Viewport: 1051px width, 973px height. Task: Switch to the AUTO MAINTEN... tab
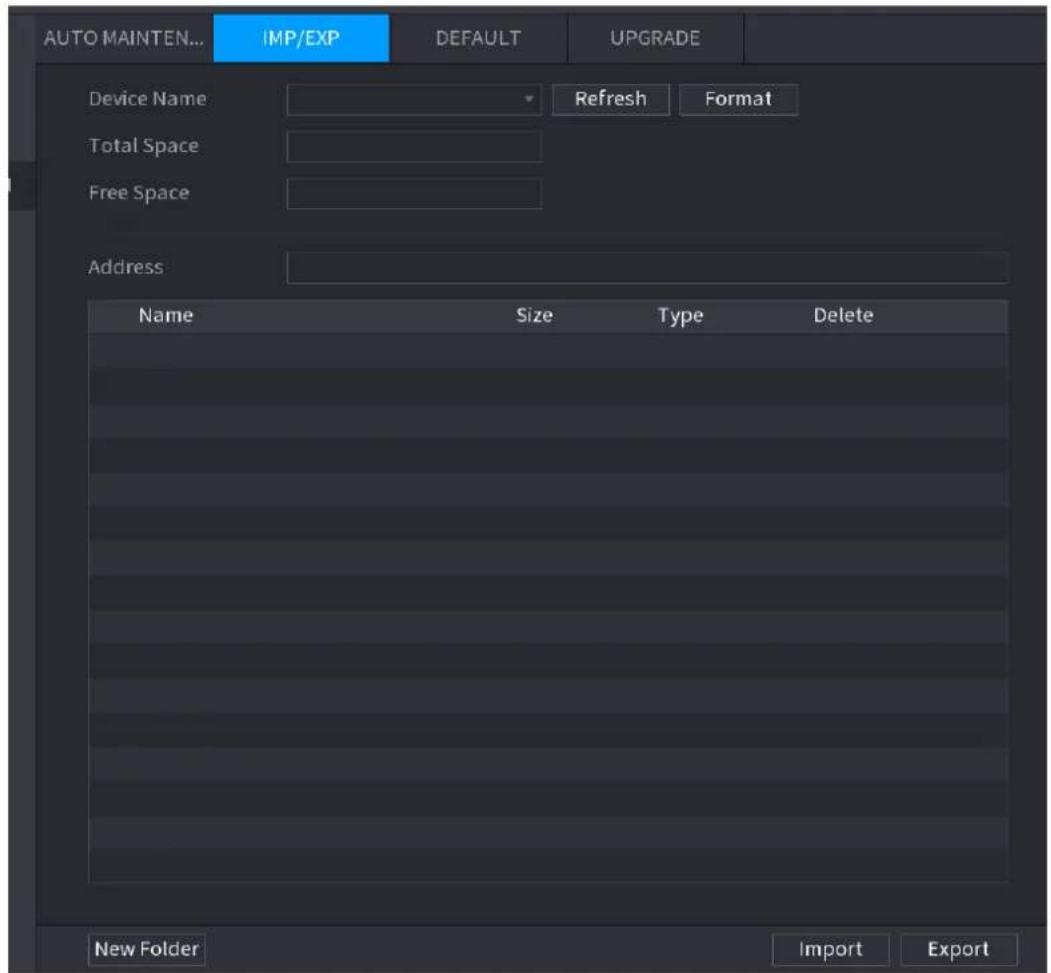[x=124, y=38]
